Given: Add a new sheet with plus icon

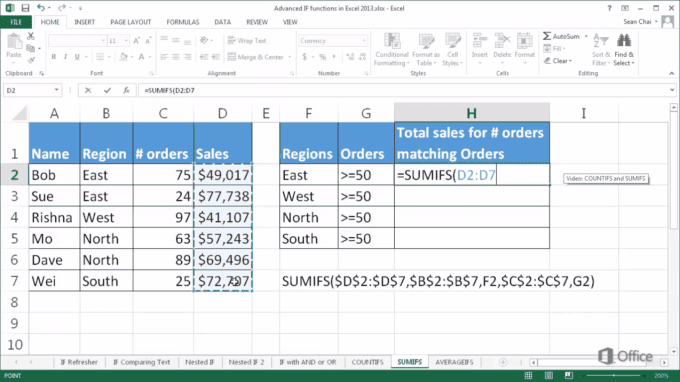Looking at the screenshot, I should tap(503, 362).
